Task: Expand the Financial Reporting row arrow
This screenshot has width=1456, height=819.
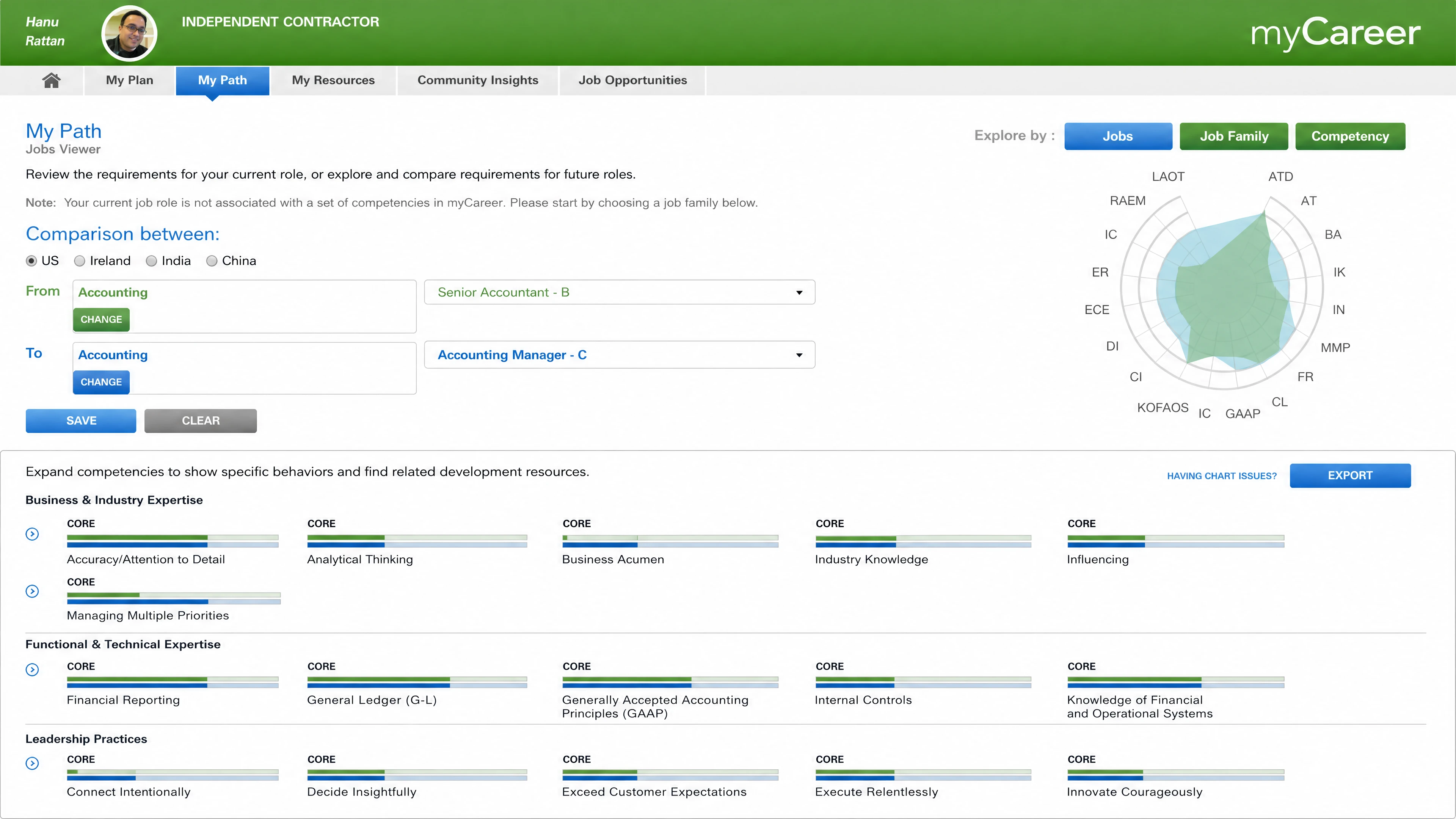Action: tap(32, 670)
